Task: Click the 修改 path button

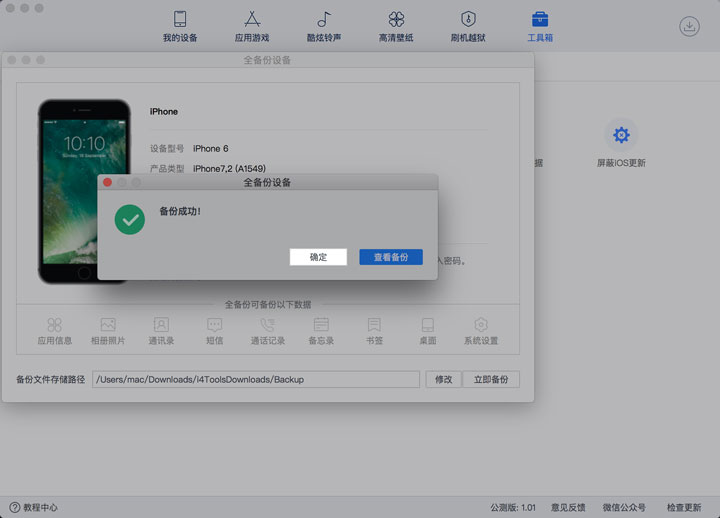Action: 443,380
